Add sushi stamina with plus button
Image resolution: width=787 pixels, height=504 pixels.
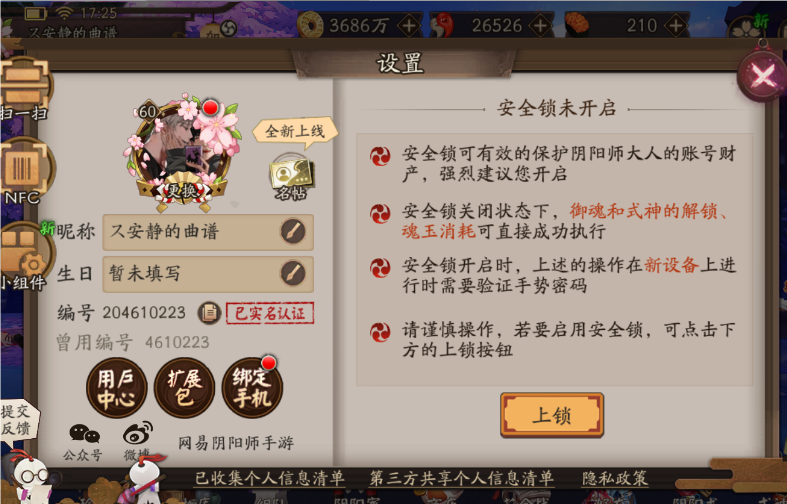tap(676, 26)
